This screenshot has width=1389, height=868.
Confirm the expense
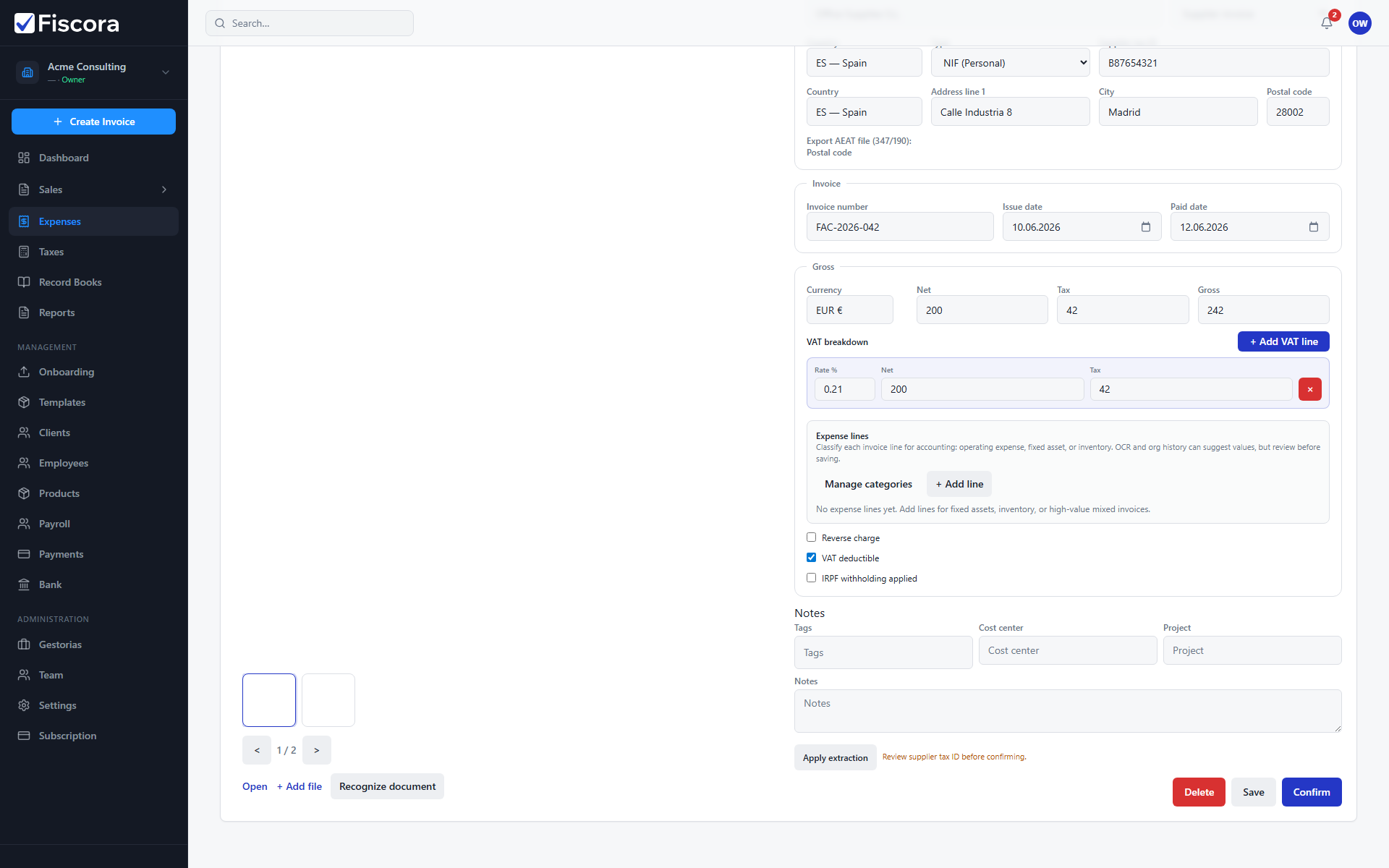[1312, 792]
